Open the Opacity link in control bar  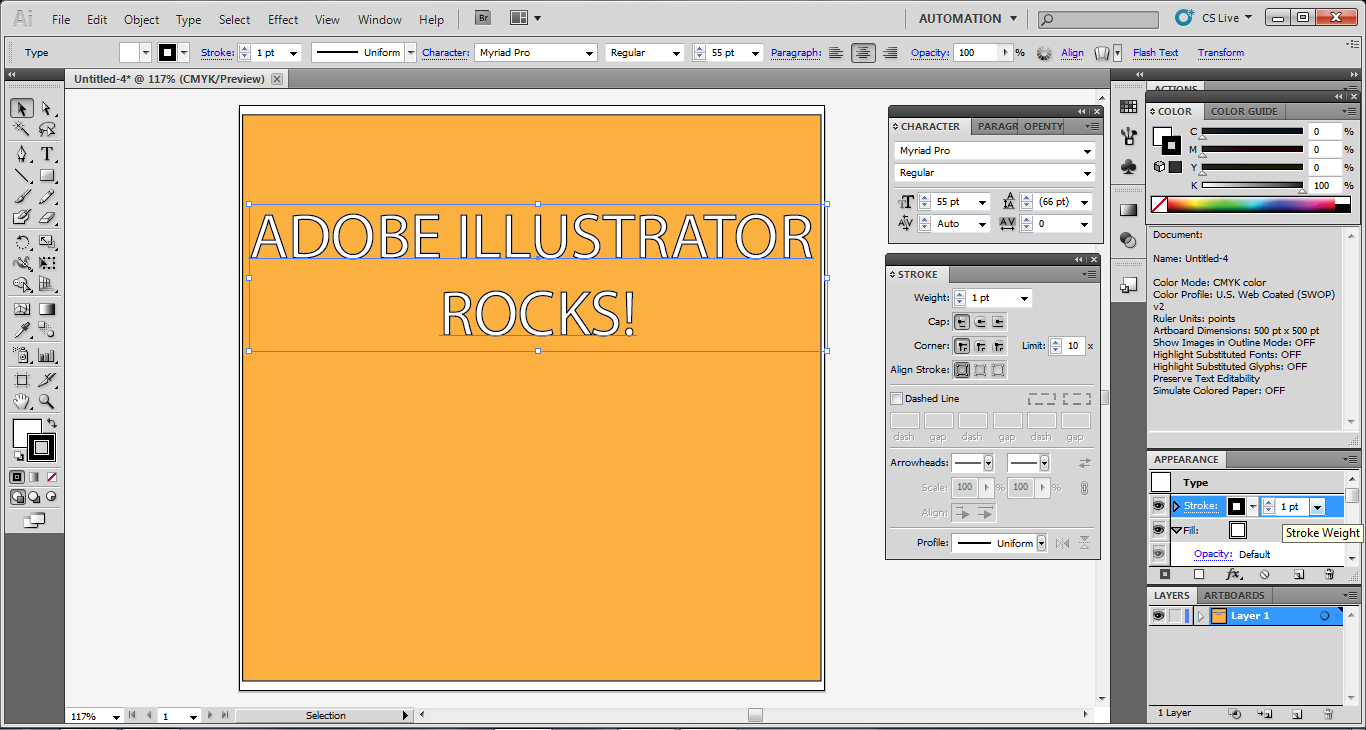tap(929, 53)
